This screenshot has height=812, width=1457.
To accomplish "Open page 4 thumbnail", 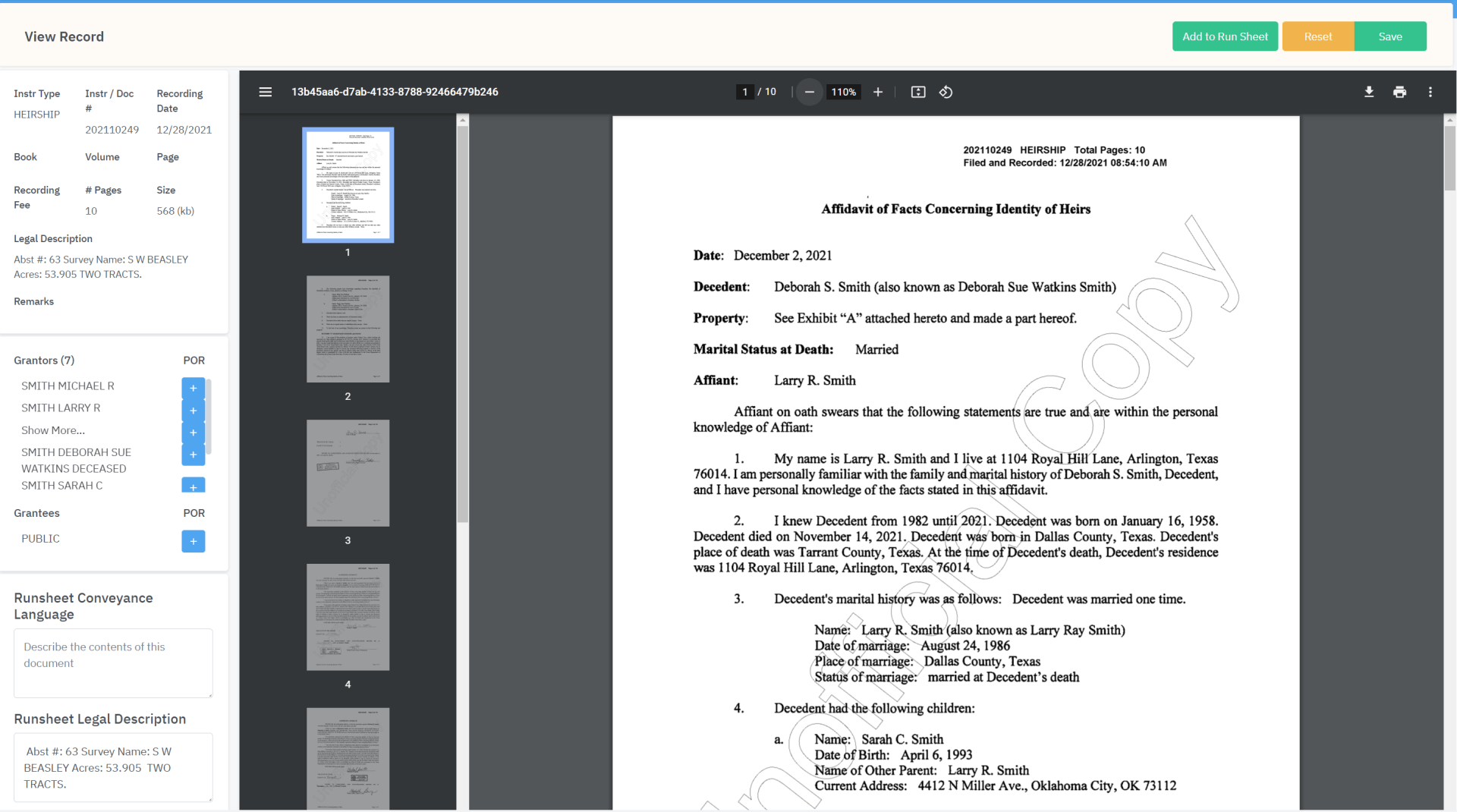I will pos(348,617).
